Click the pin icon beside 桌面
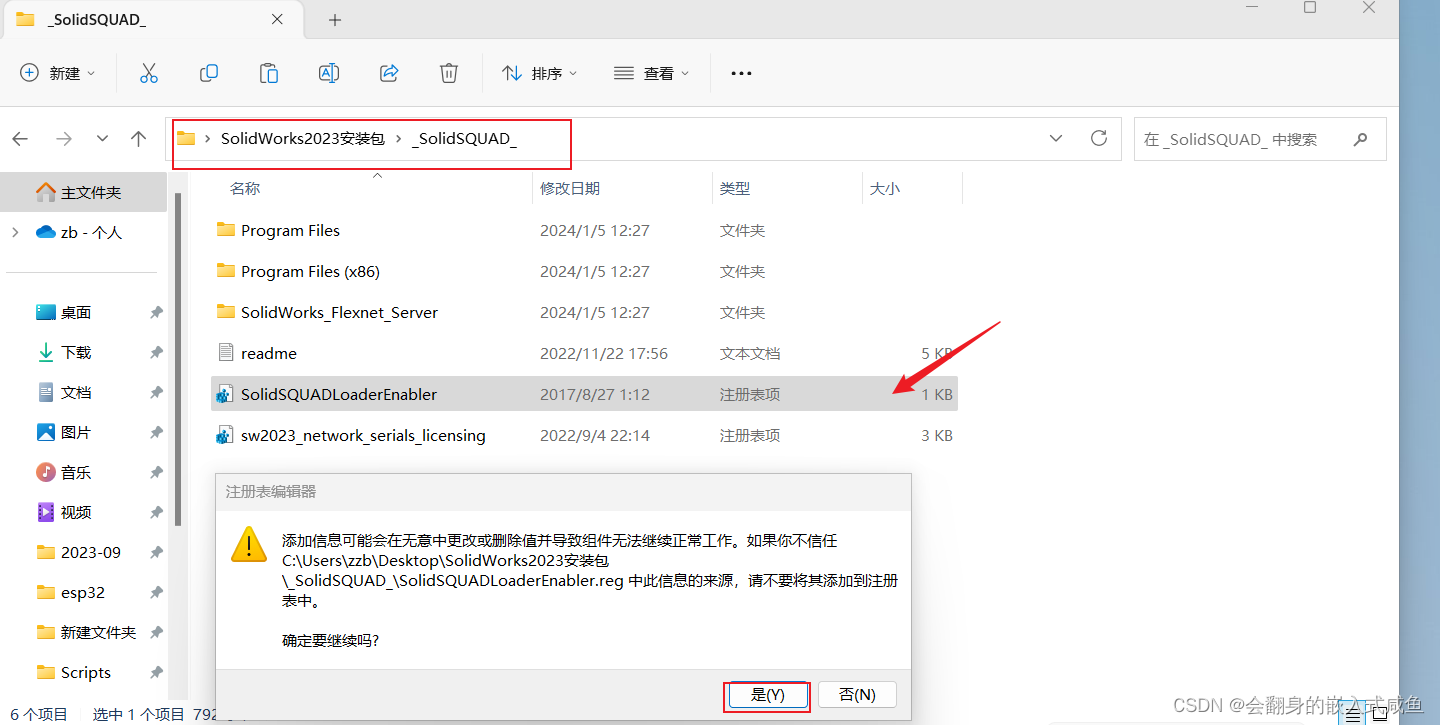 [156, 312]
